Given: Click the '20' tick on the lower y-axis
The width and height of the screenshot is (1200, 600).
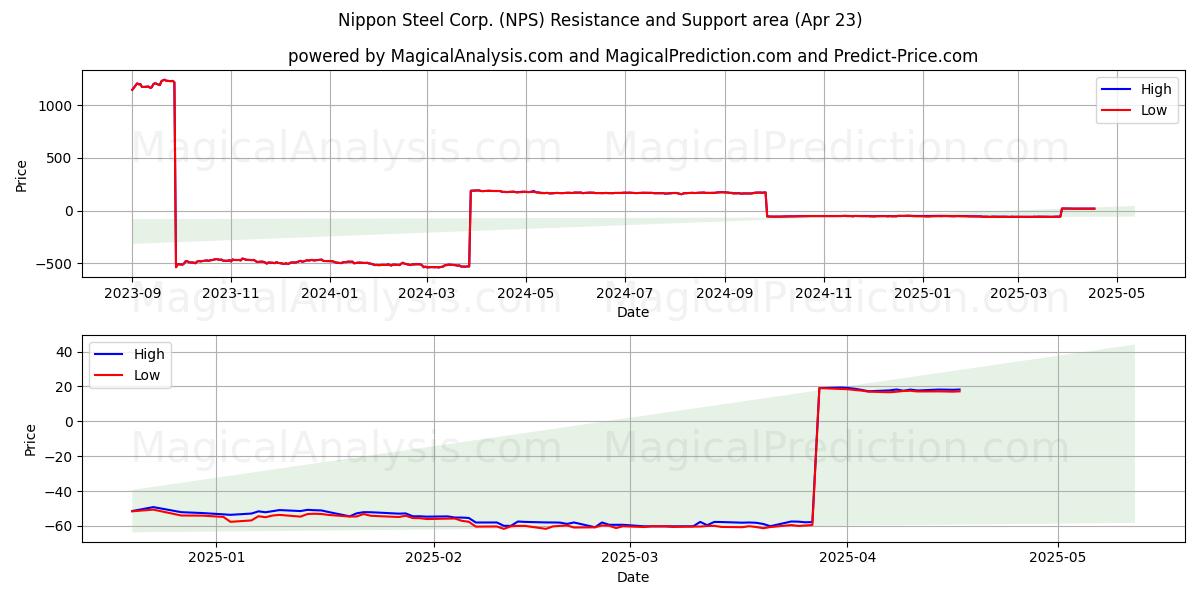Looking at the screenshot, I should 66,387.
